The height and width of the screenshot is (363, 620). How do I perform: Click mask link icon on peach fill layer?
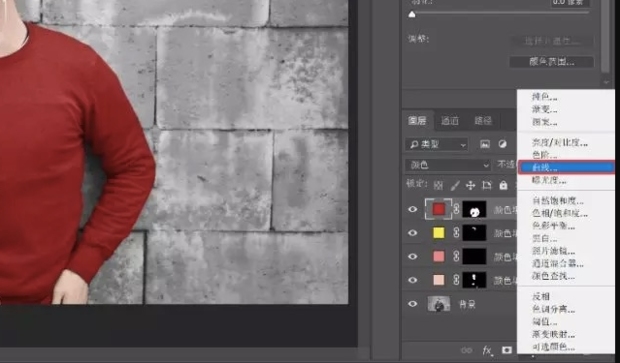(456, 280)
